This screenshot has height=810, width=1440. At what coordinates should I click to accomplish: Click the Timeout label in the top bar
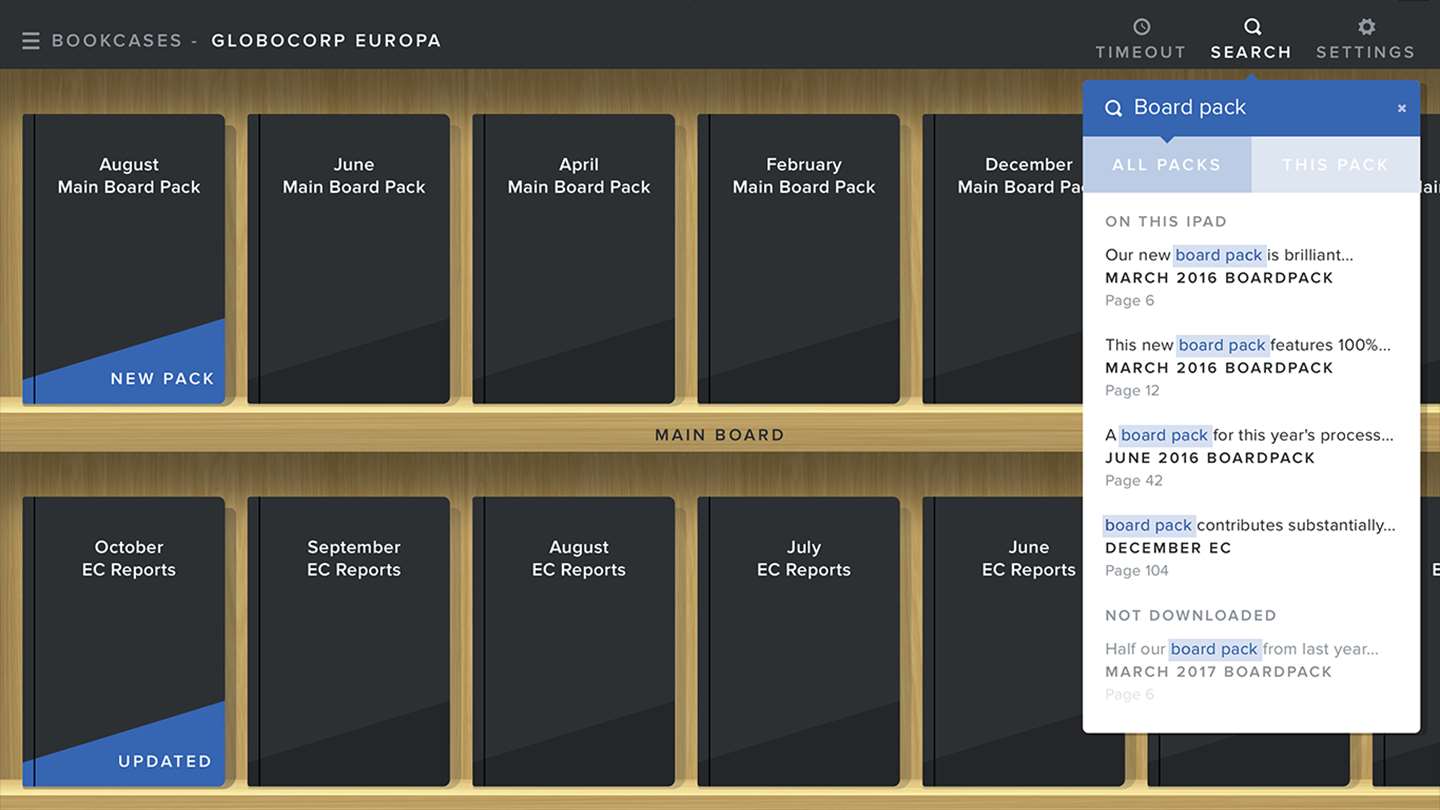1141,52
